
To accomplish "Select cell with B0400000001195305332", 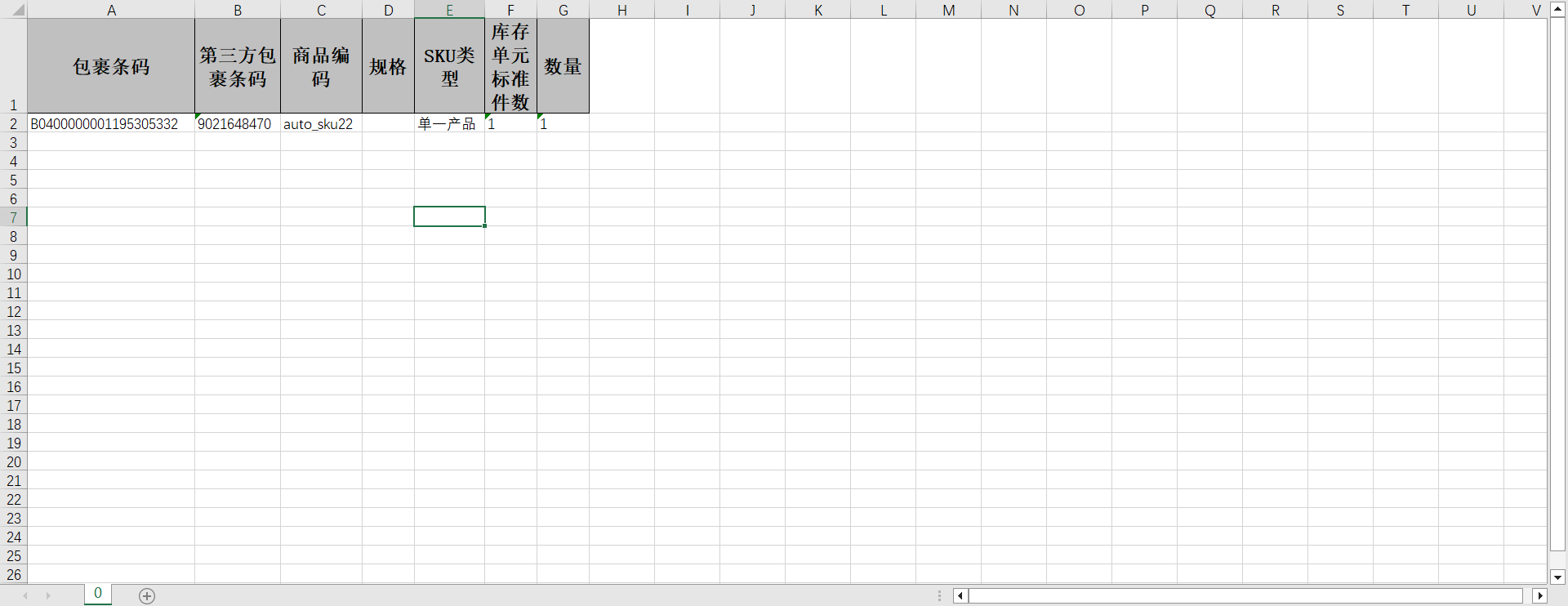I will (x=111, y=123).
